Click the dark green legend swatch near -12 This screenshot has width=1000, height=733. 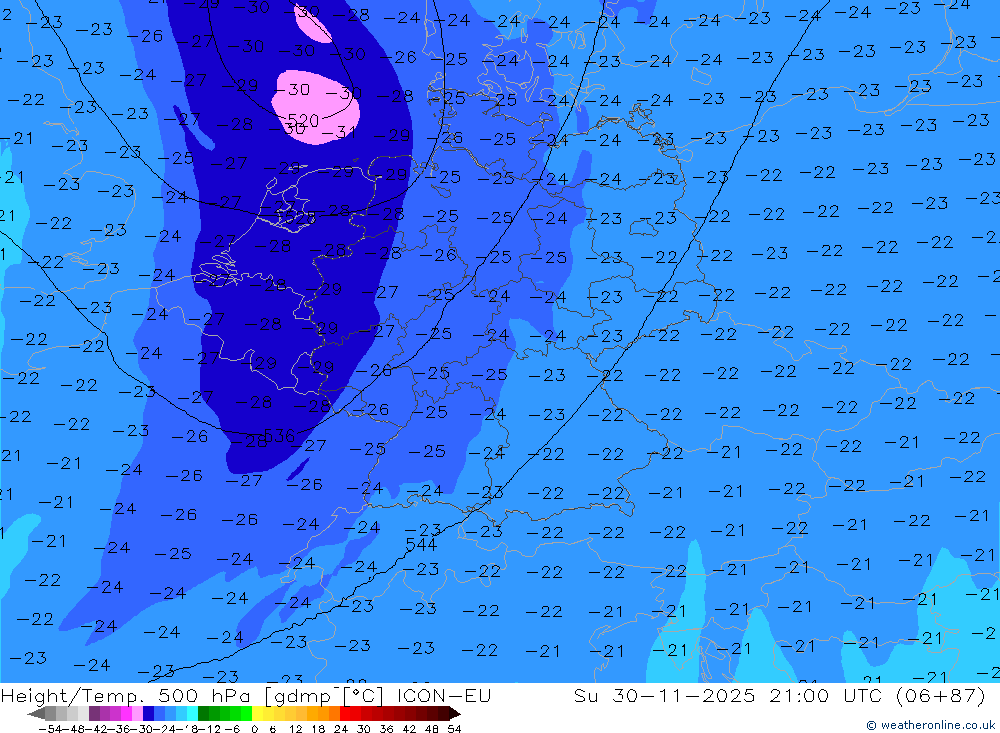203,713
